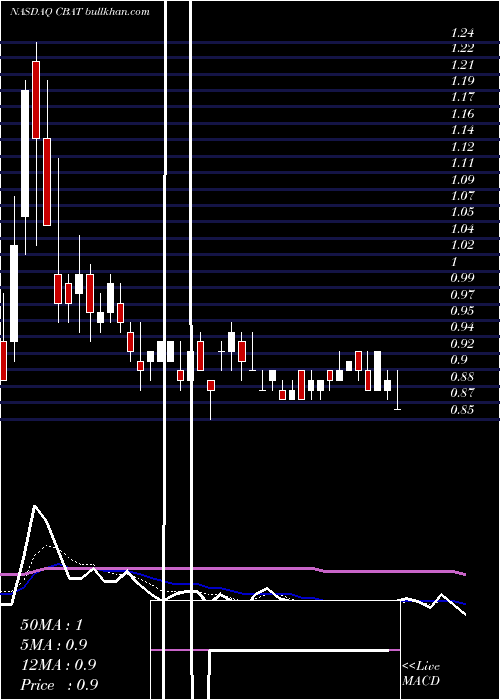Viewport: 500px width, 700px height.
Task: Click the tallest red candlestick near 1.21
Action: [x=36, y=100]
